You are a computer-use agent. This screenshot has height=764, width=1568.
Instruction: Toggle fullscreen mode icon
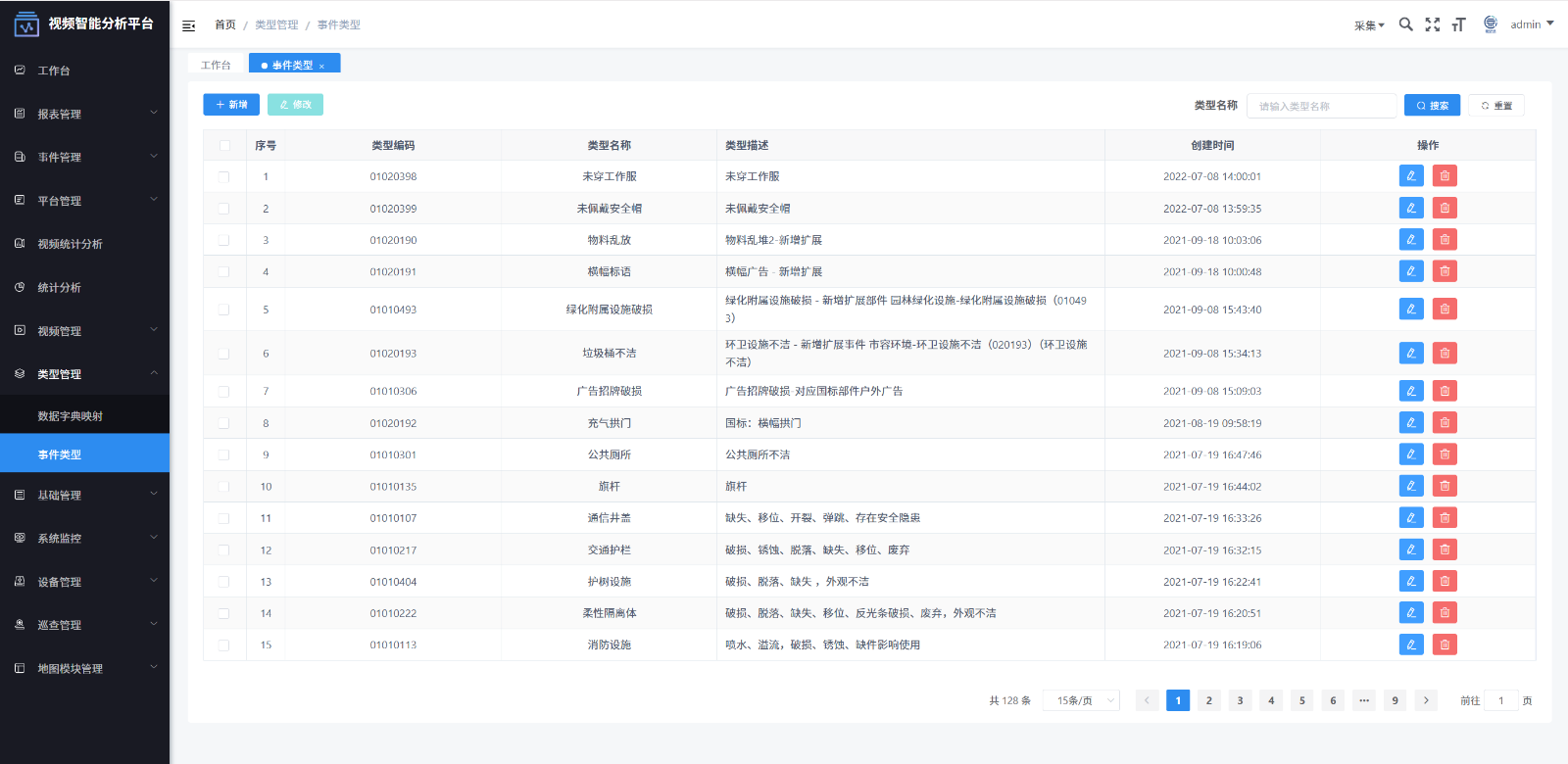[1432, 24]
